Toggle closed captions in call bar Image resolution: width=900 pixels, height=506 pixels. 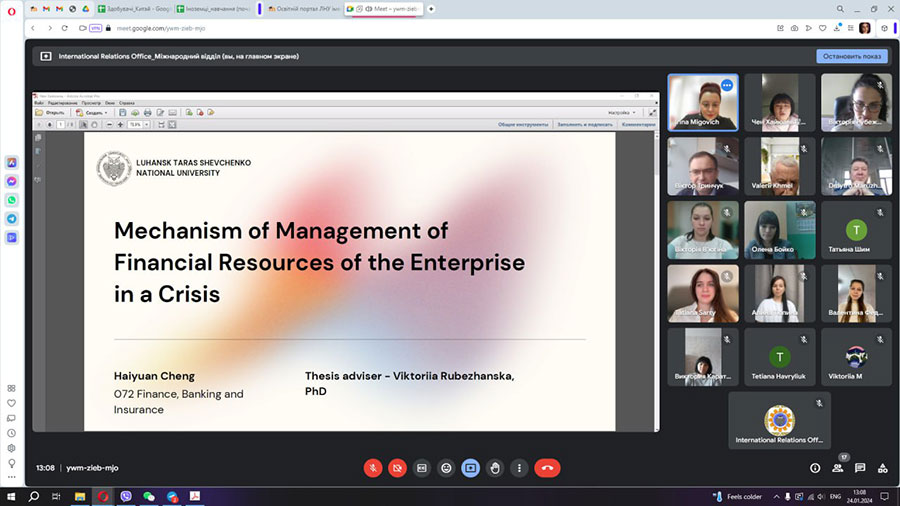(x=422, y=467)
